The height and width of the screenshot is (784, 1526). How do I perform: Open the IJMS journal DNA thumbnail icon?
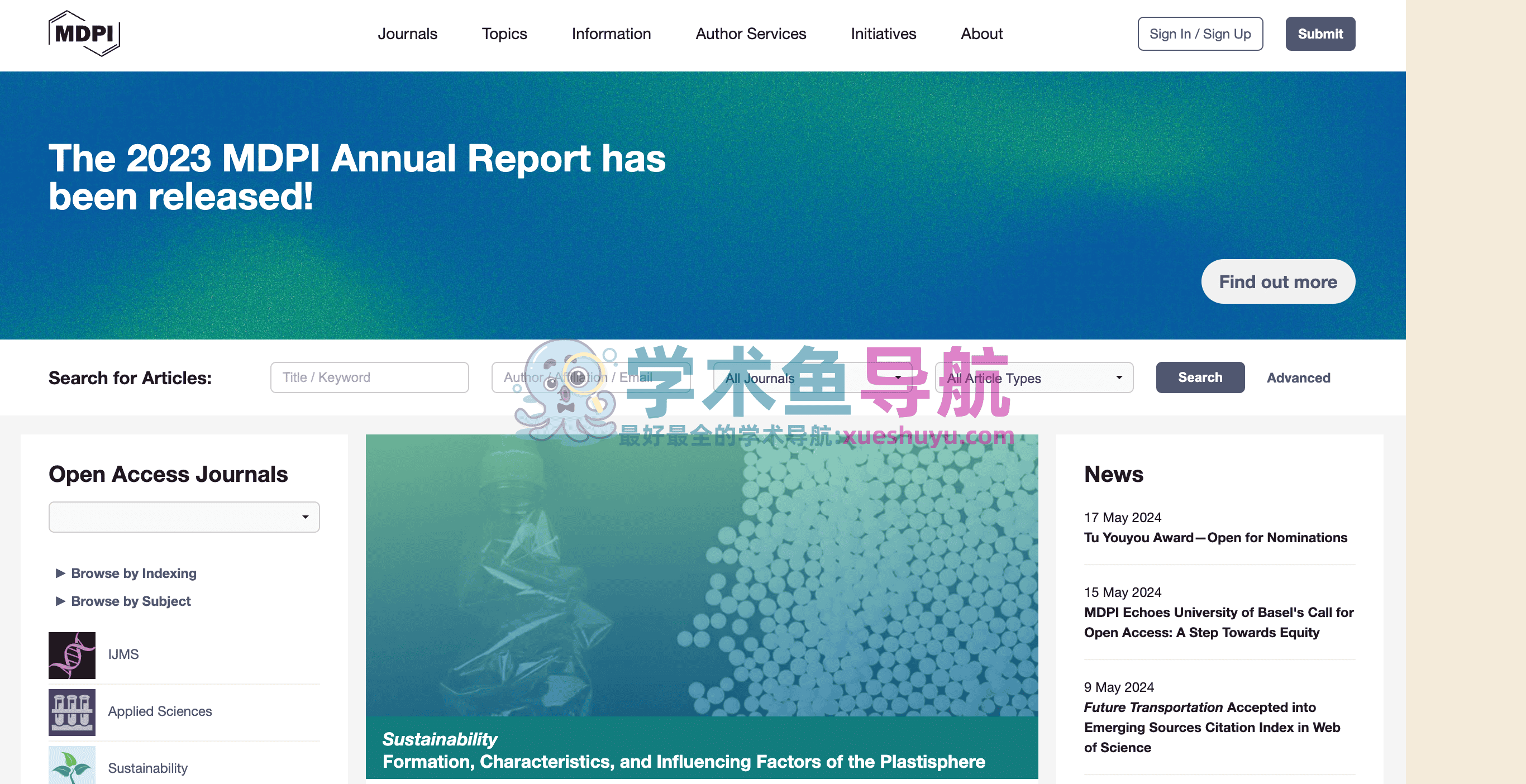coord(71,655)
